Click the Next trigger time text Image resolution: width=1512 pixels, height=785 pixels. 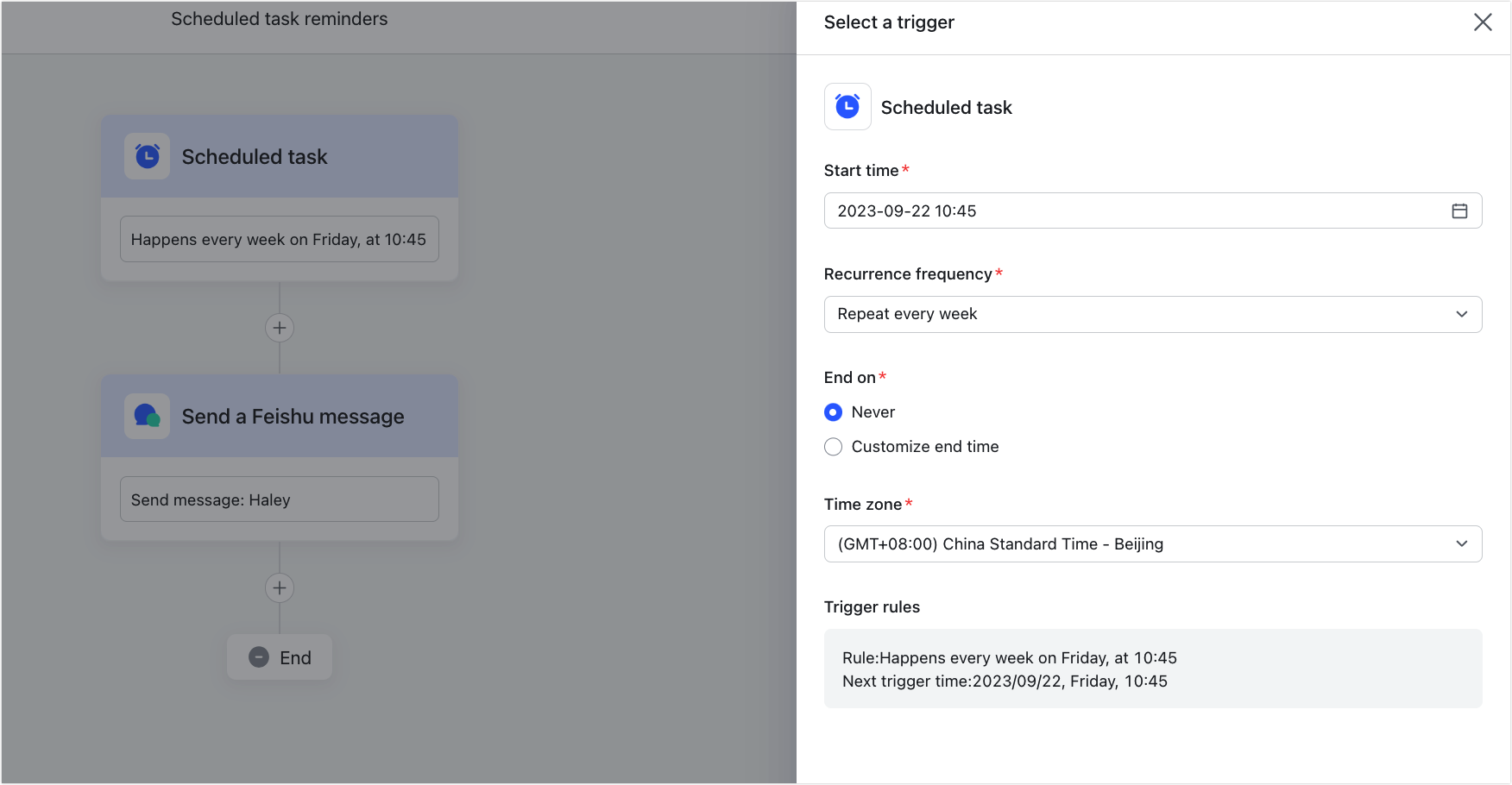coord(1005,681)
